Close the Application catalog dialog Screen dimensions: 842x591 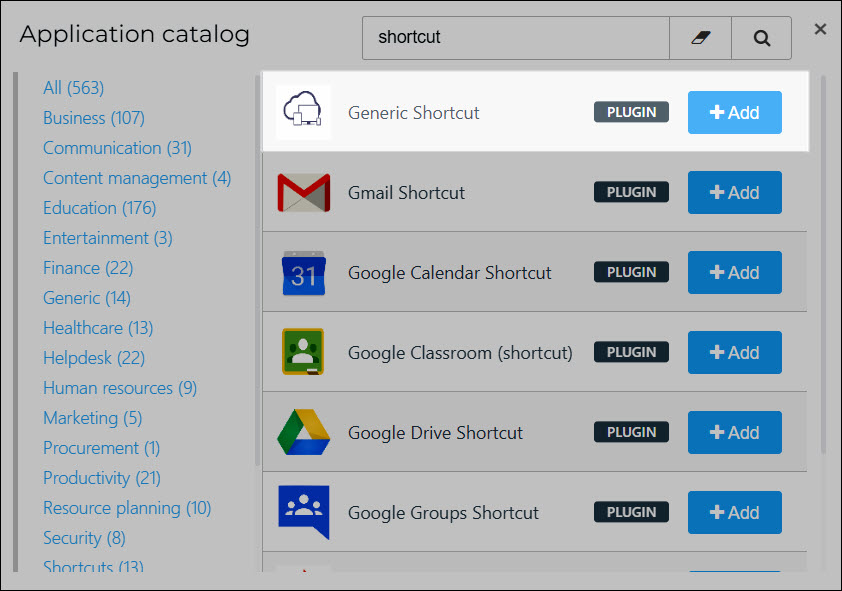coord(820,29)
